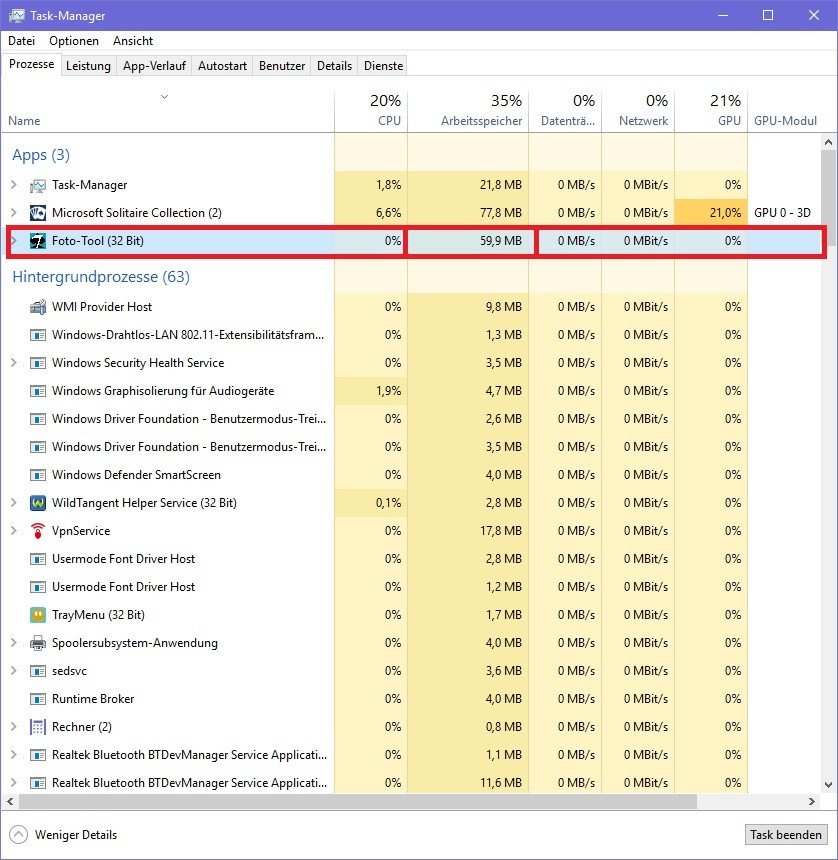This screenshot has height=860, width=838.
Task: Expand the Windows Security Health Service row
Action: (x=14, y=363)
